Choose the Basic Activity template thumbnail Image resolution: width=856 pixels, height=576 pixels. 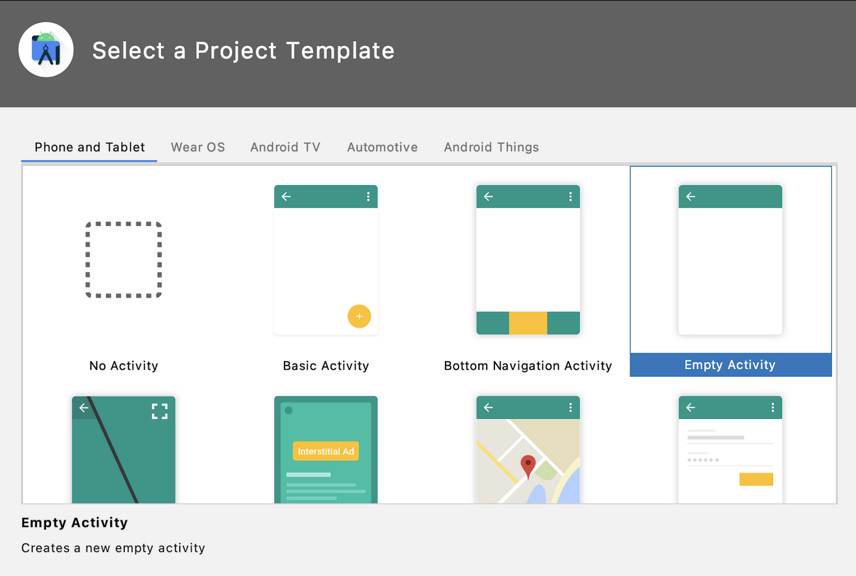pyautogui.click(x=326, y=260)
